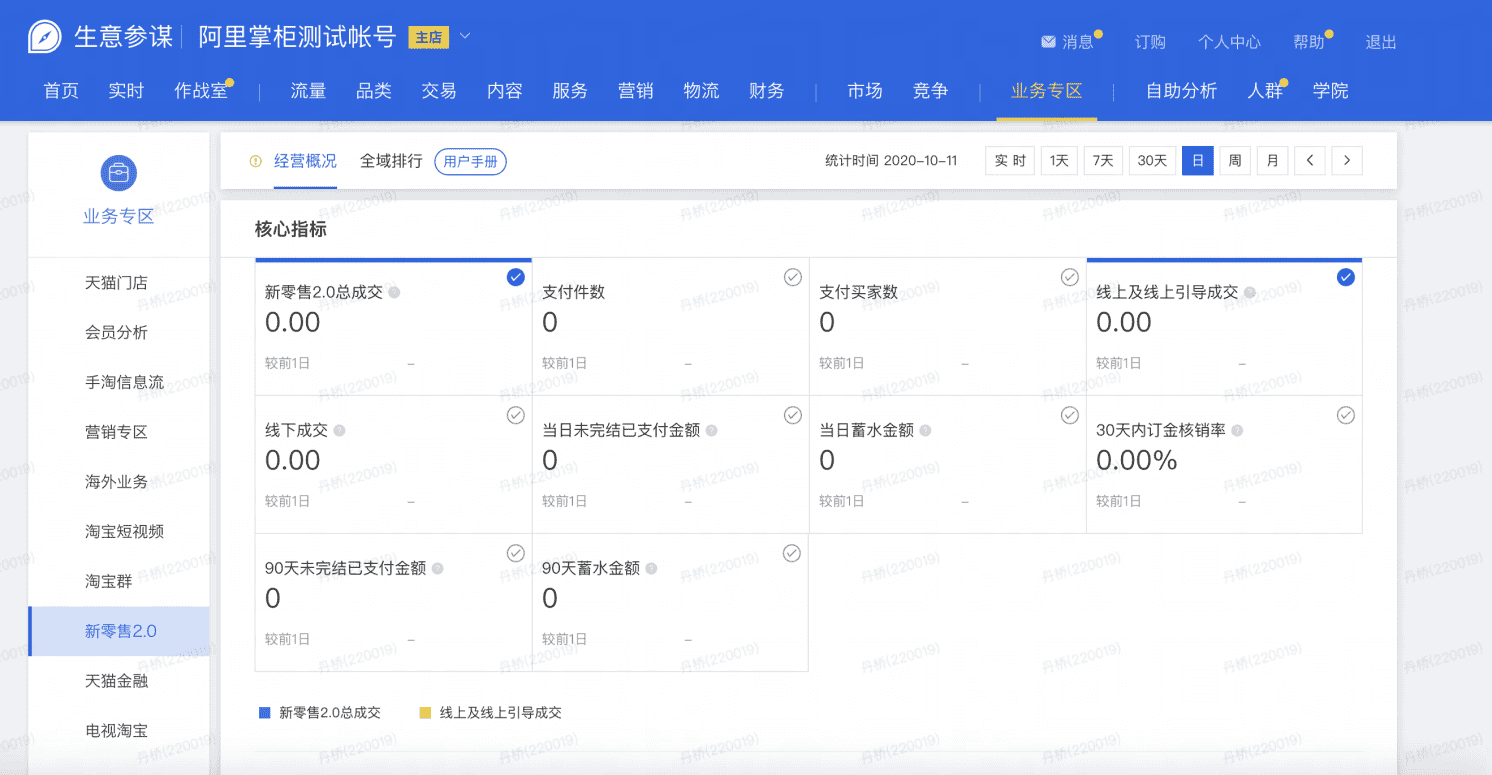Check the 30天内订金核销率 metric card

1346,415
